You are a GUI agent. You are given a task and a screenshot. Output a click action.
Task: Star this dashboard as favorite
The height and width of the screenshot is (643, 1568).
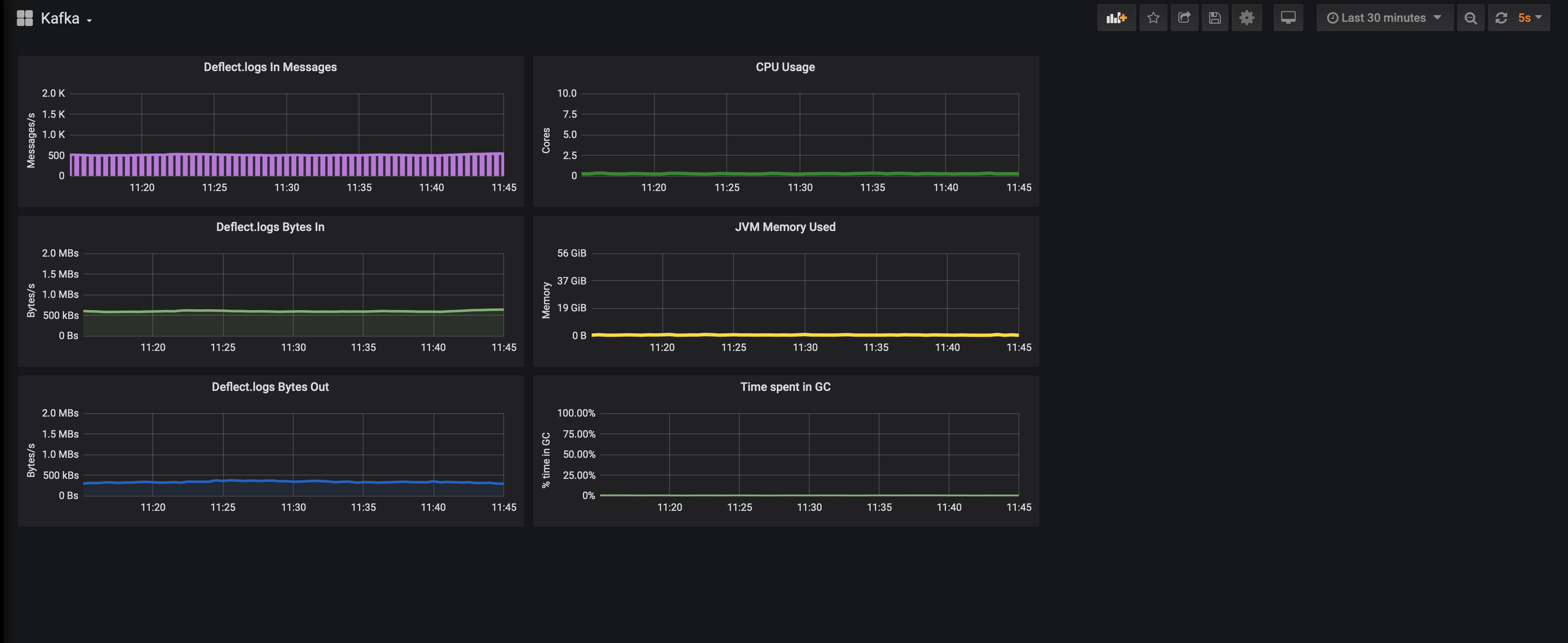[x=1153, y=18]
